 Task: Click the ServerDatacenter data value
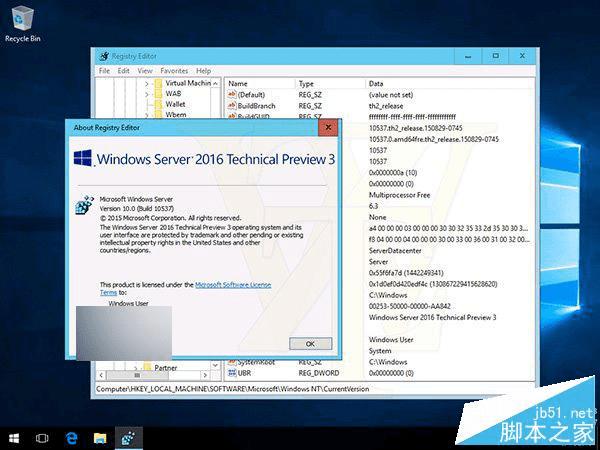[395, 251]
